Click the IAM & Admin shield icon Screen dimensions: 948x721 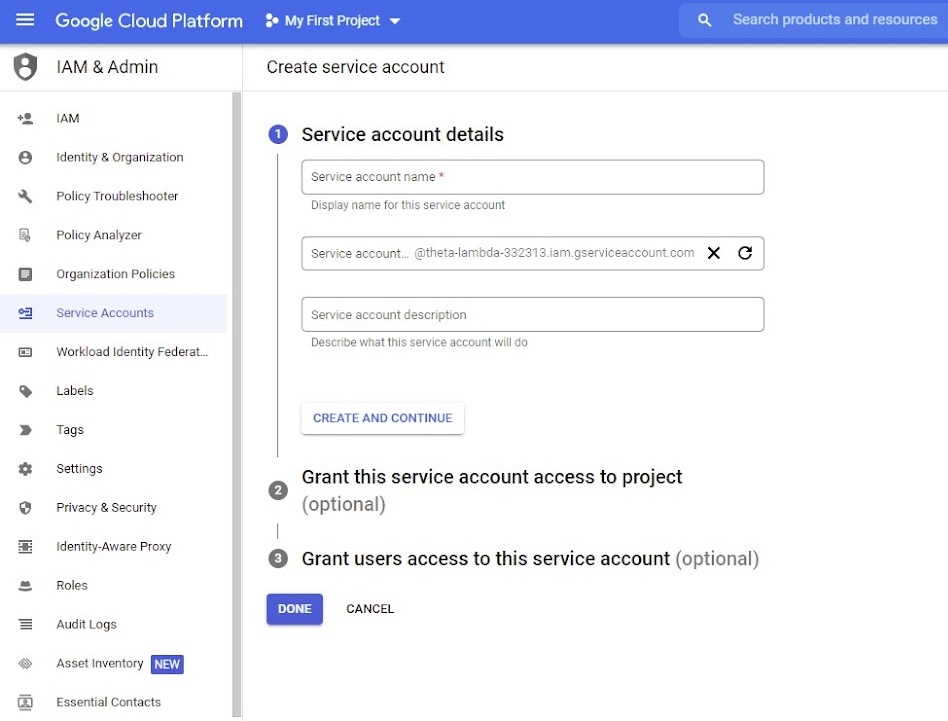(x=25, y=66)
